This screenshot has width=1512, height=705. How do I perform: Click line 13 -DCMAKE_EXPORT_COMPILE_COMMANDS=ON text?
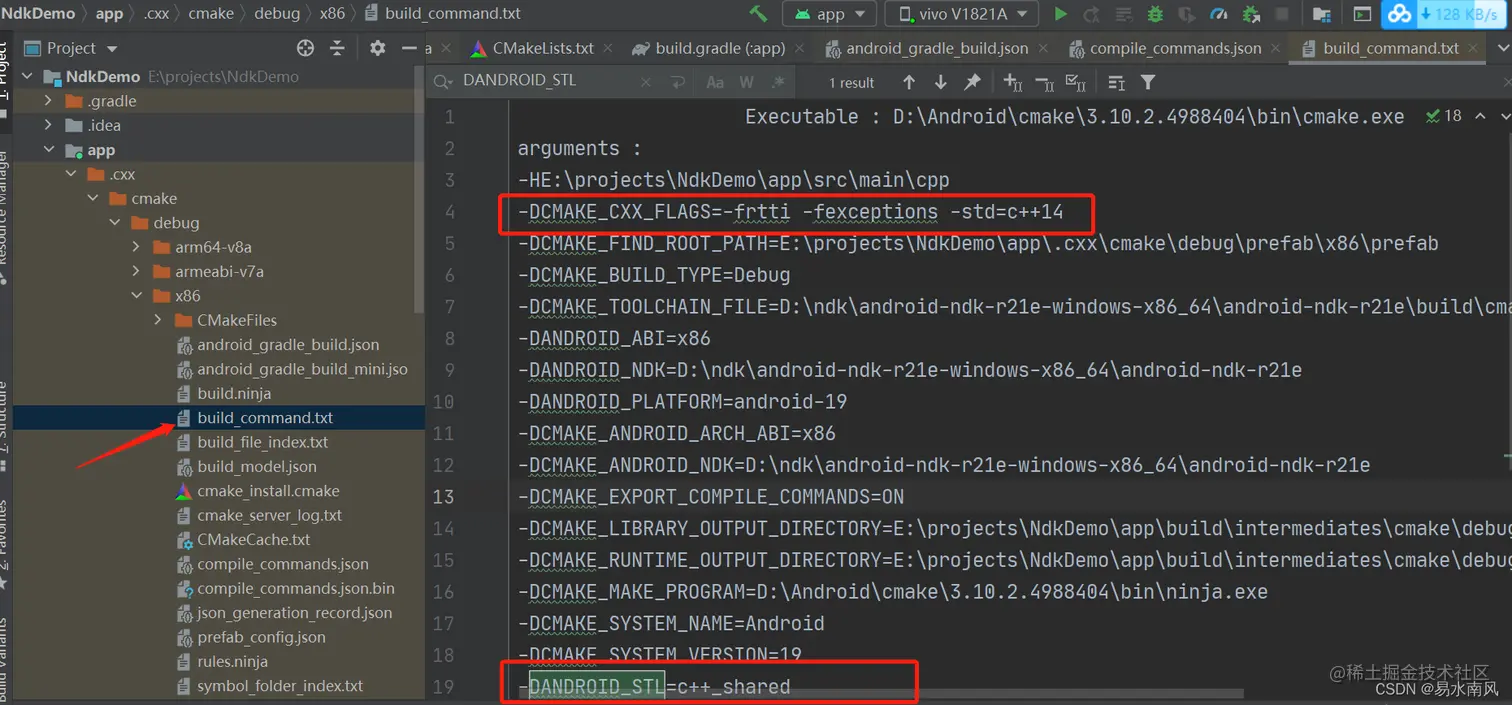click(x=711, y=496)
